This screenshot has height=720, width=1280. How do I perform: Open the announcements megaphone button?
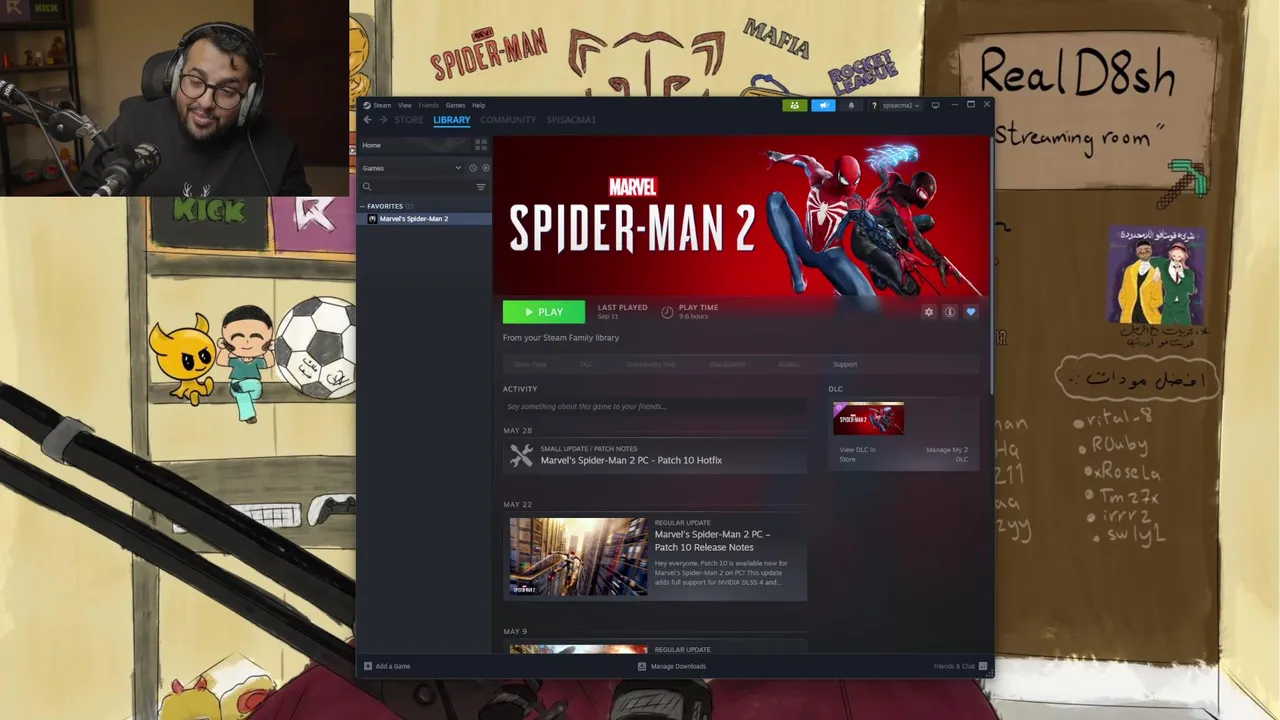823,105
